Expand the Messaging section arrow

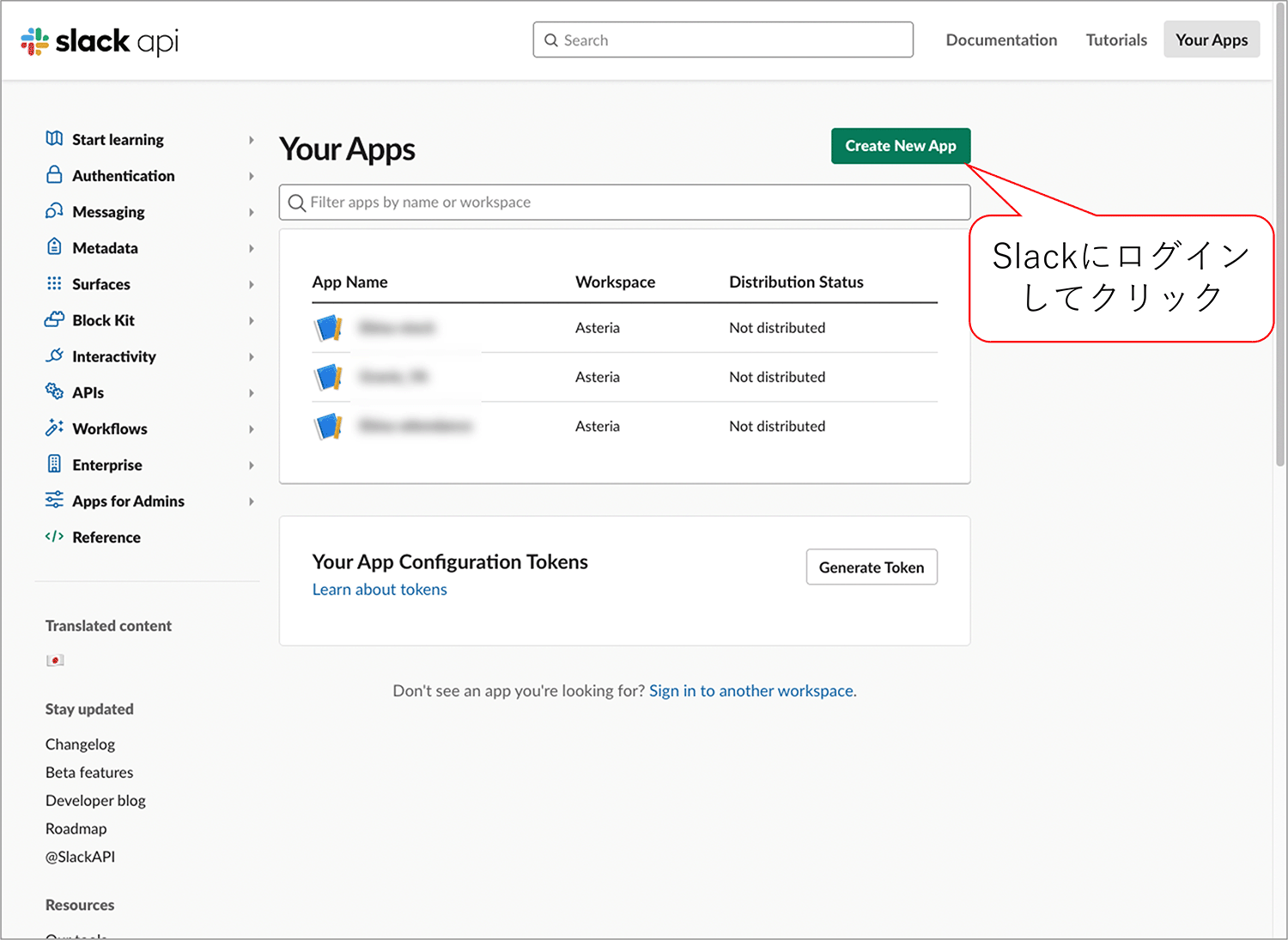point(251,212)
